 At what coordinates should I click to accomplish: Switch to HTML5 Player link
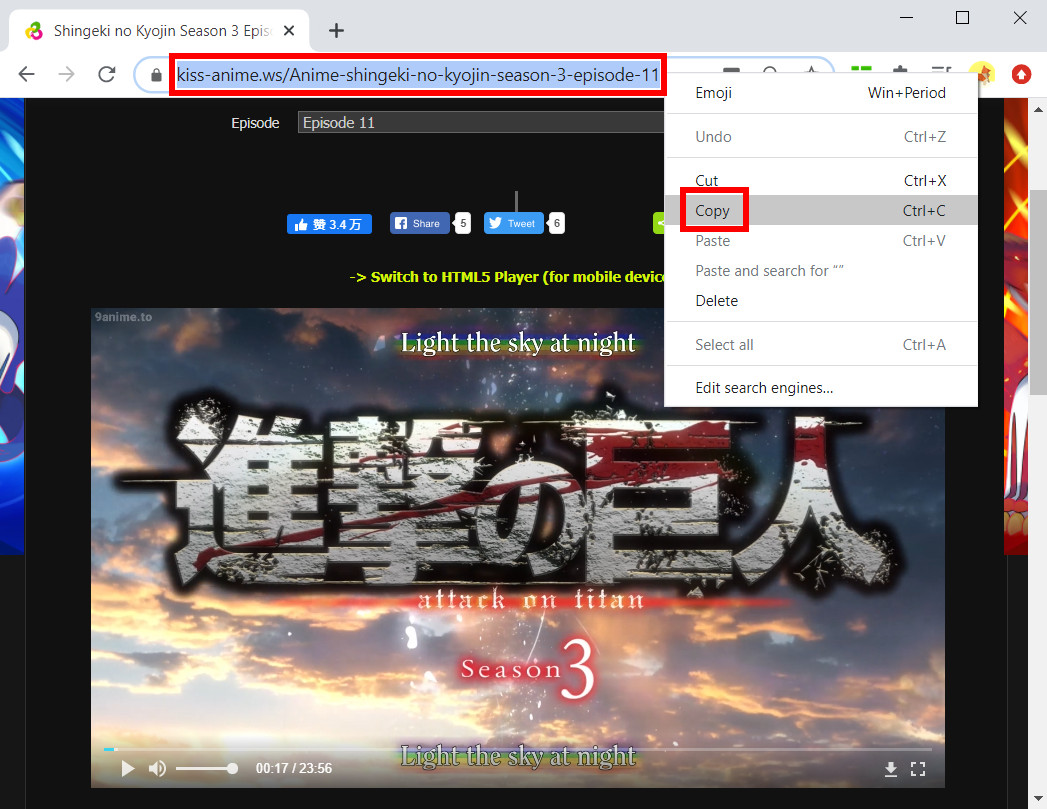pos(507,277)
